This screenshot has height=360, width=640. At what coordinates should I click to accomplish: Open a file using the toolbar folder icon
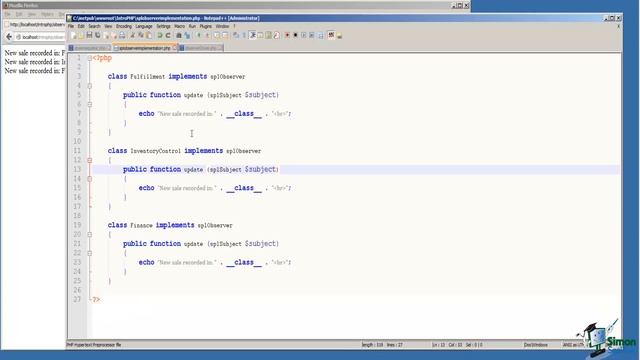pos(82,36)
